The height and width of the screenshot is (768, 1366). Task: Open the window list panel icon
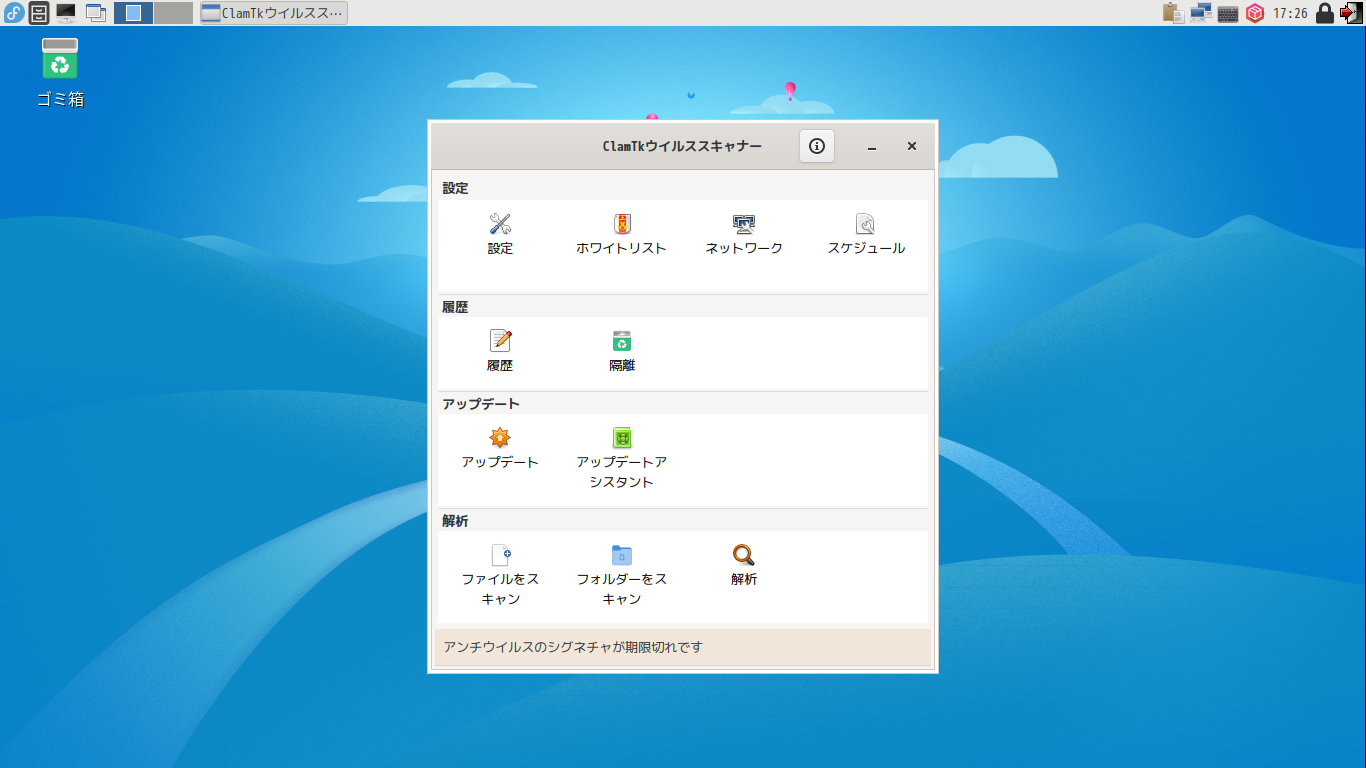[x=96, y=13]
